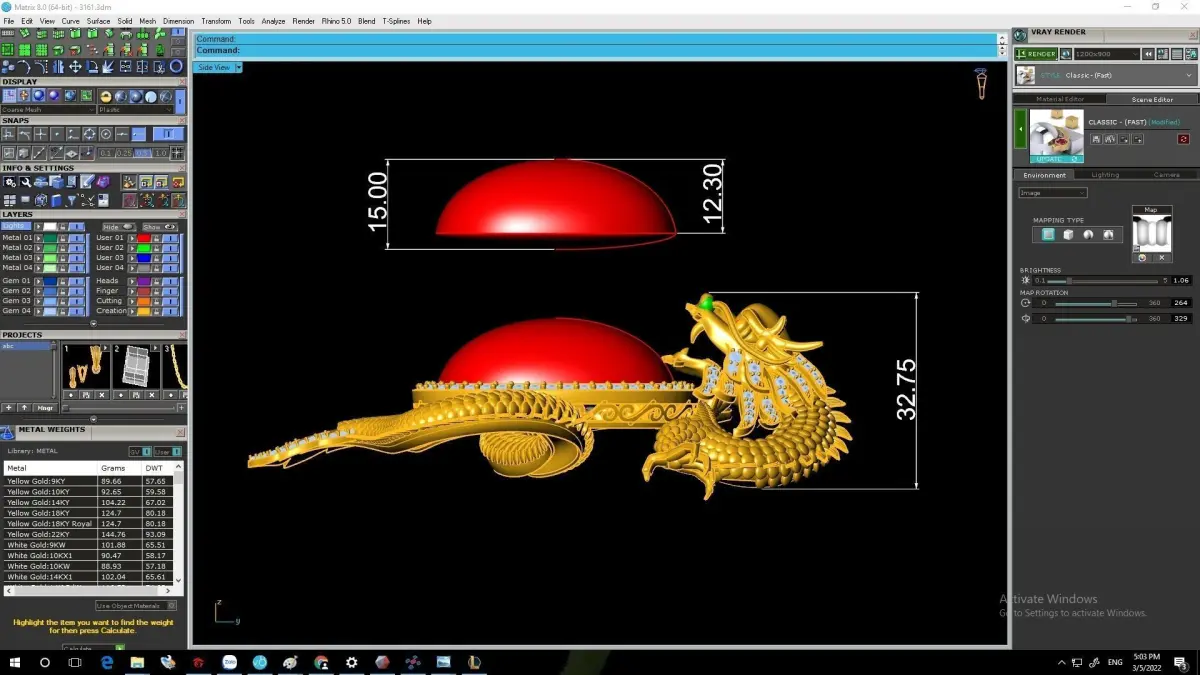This screenshot has height=675, width=1200.
Task: Open the Render menu
Action: tap(303, 21)
